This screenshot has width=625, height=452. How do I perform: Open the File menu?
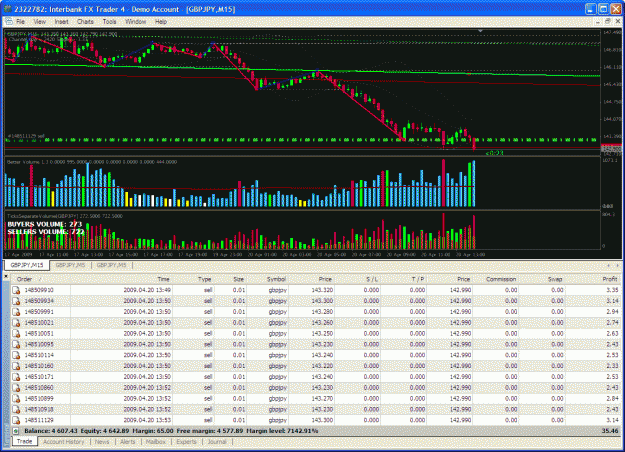[x=21, y=22]
